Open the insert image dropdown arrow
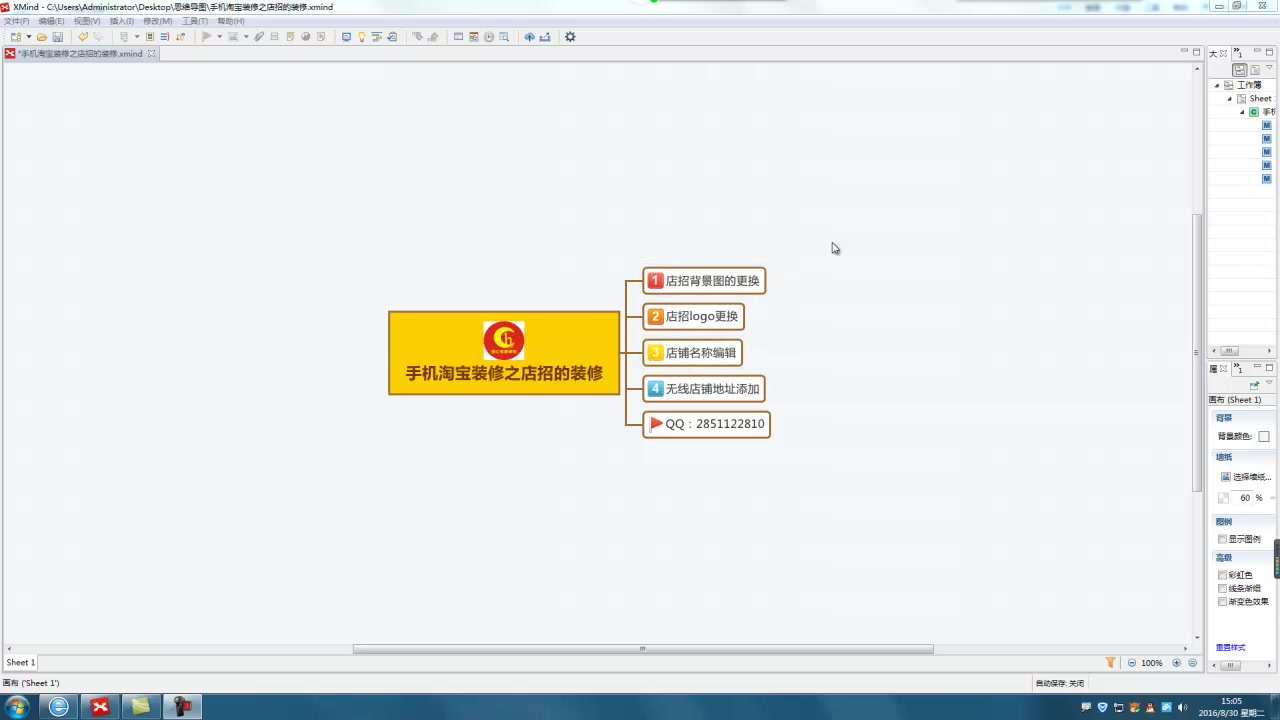This screenshot has height=720, width=1280. (246, 37)
